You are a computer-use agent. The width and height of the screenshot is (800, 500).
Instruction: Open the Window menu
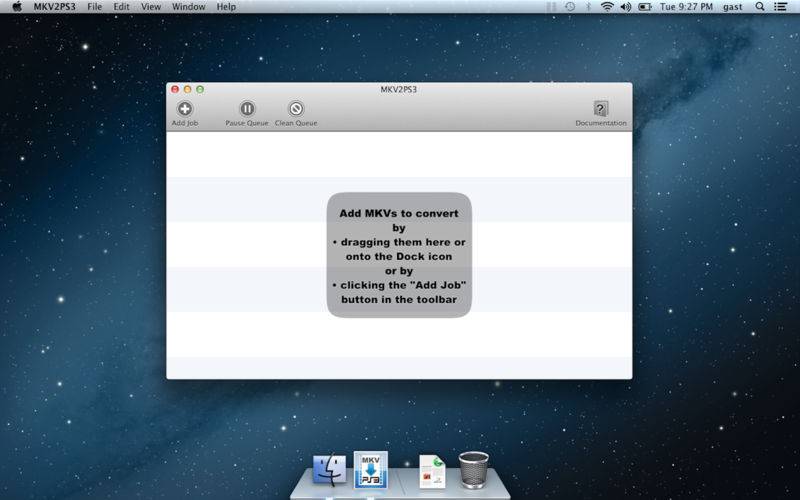pyautogui.click(x=189, y=7)
